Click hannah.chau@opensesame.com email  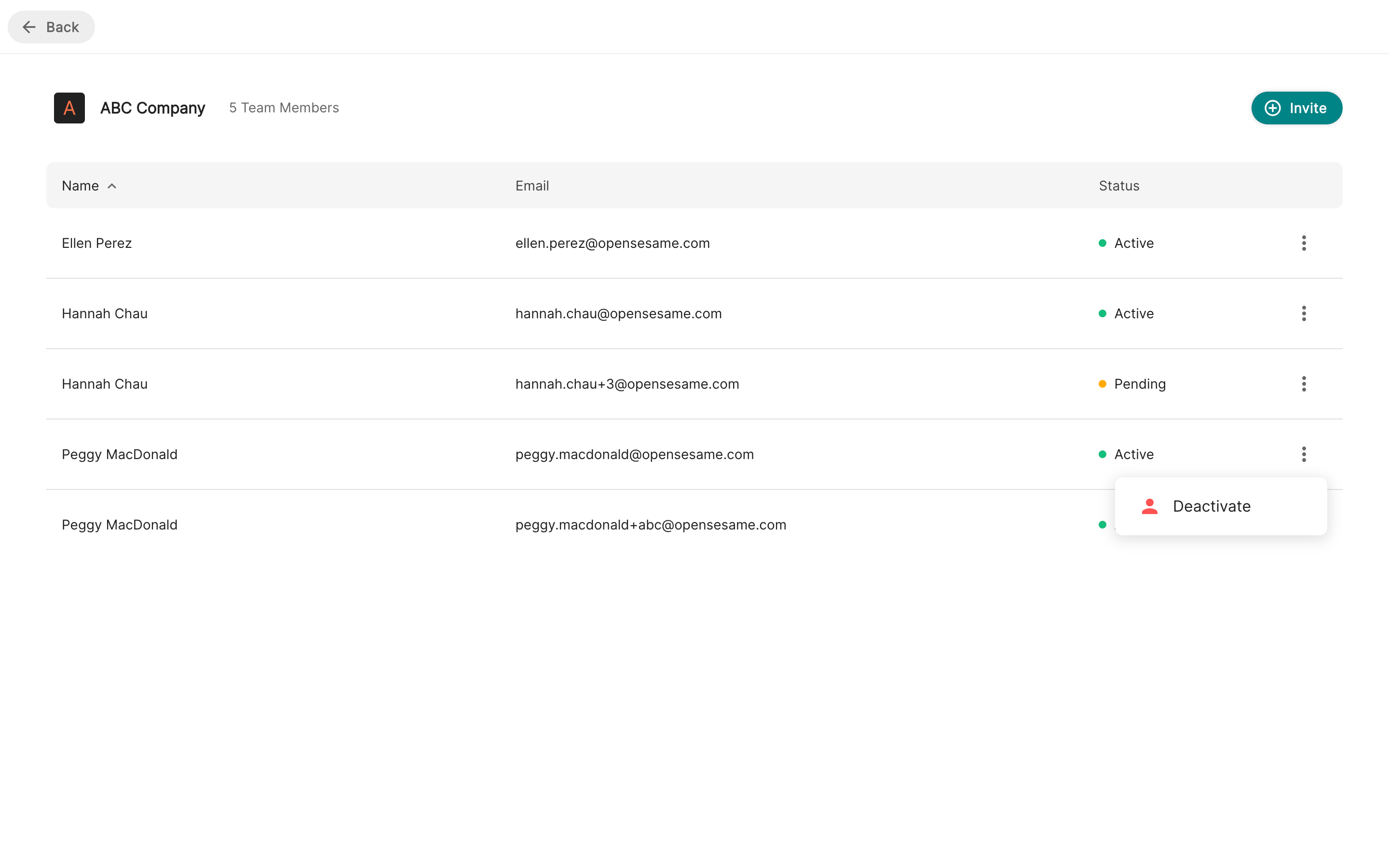pyautogui.click(x=619, y=313)
